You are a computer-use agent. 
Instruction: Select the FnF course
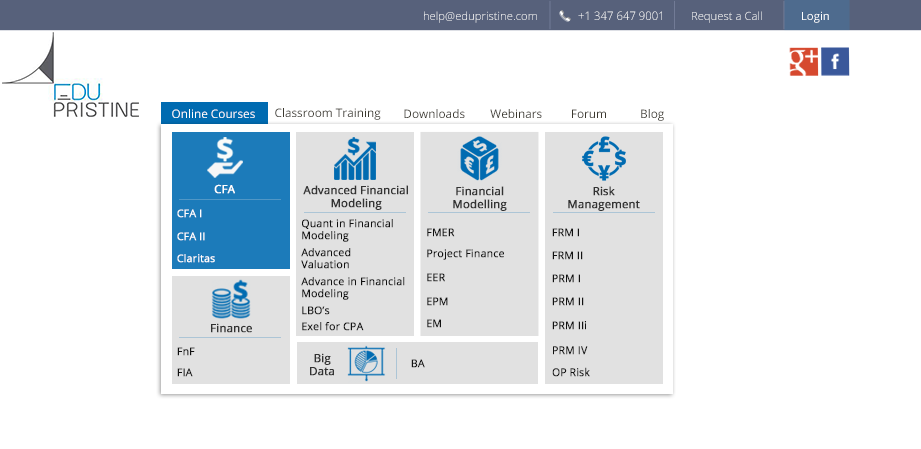point(186,352)
